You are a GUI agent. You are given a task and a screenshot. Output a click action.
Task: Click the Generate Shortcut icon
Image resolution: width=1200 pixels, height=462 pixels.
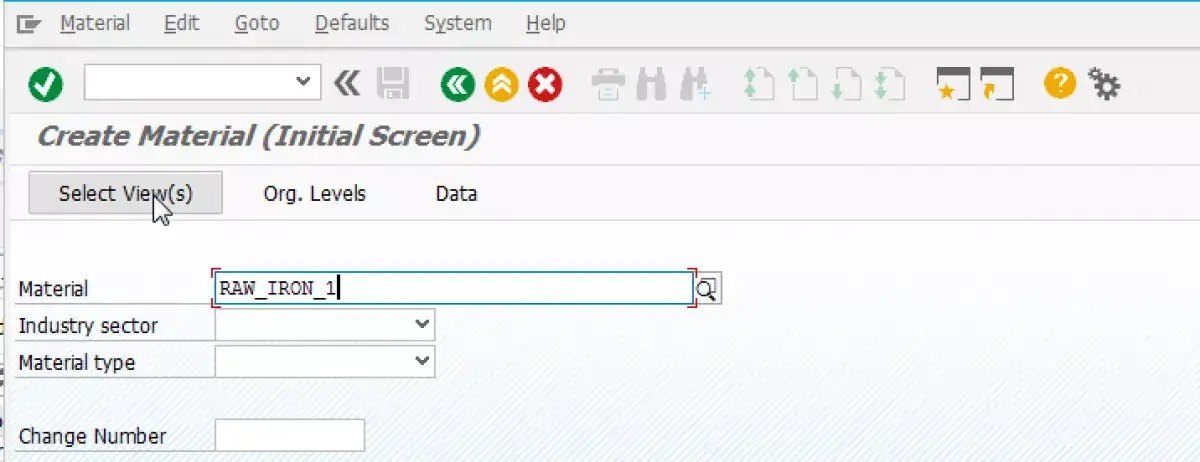click(997, 84)
